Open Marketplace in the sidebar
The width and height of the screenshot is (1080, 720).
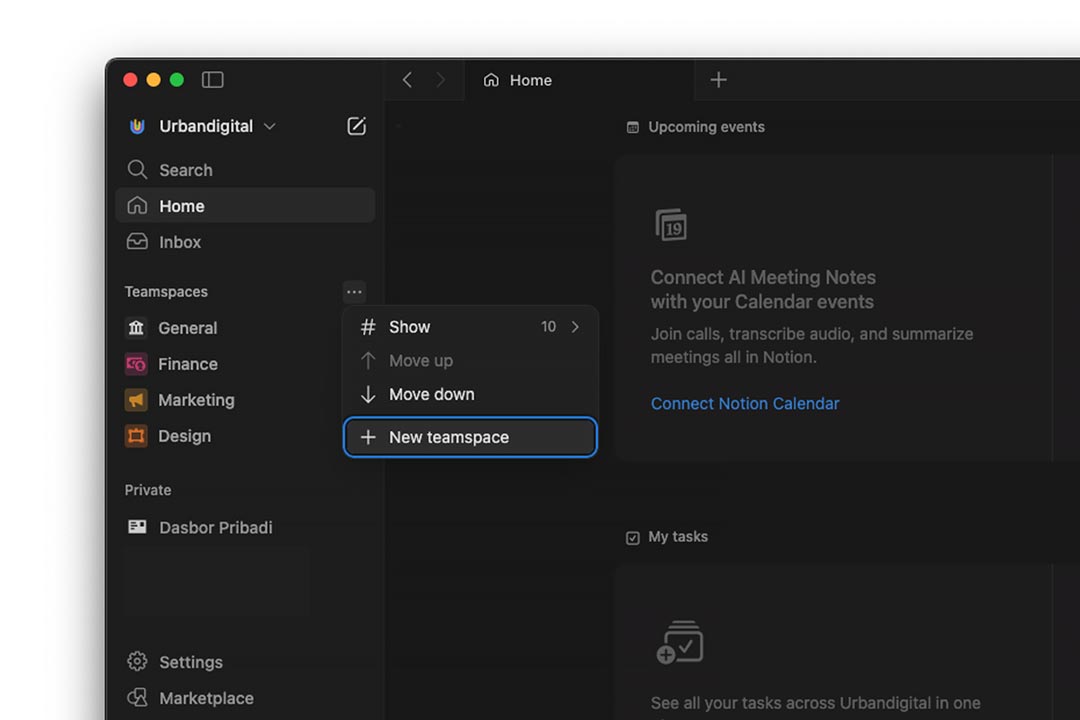245,698
